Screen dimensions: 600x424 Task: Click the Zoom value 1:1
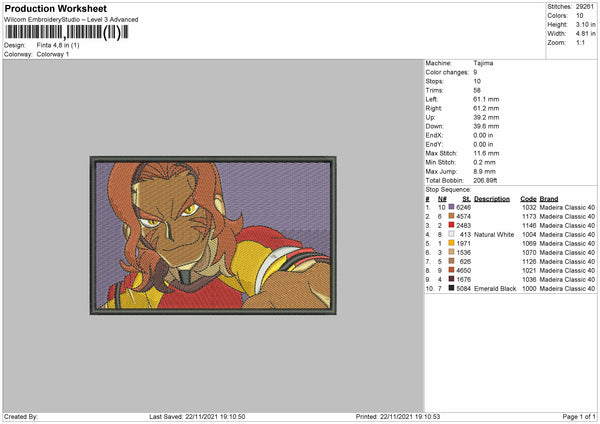point(580,42)
